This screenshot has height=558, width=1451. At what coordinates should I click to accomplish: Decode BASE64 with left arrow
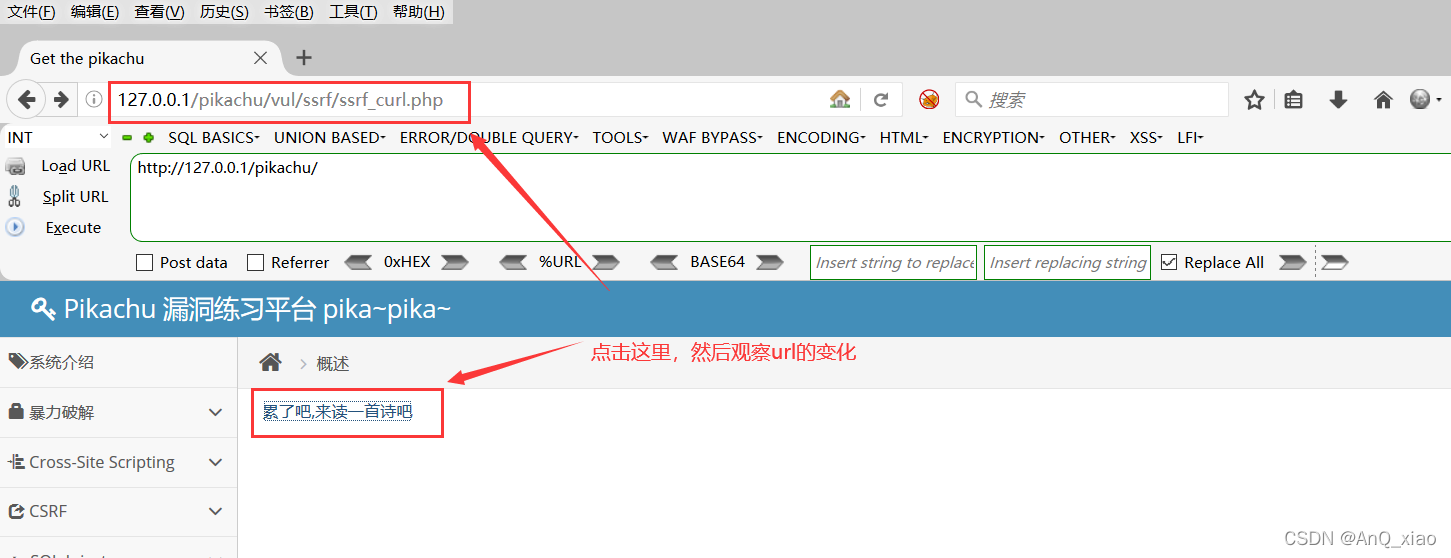click(664, 262)
